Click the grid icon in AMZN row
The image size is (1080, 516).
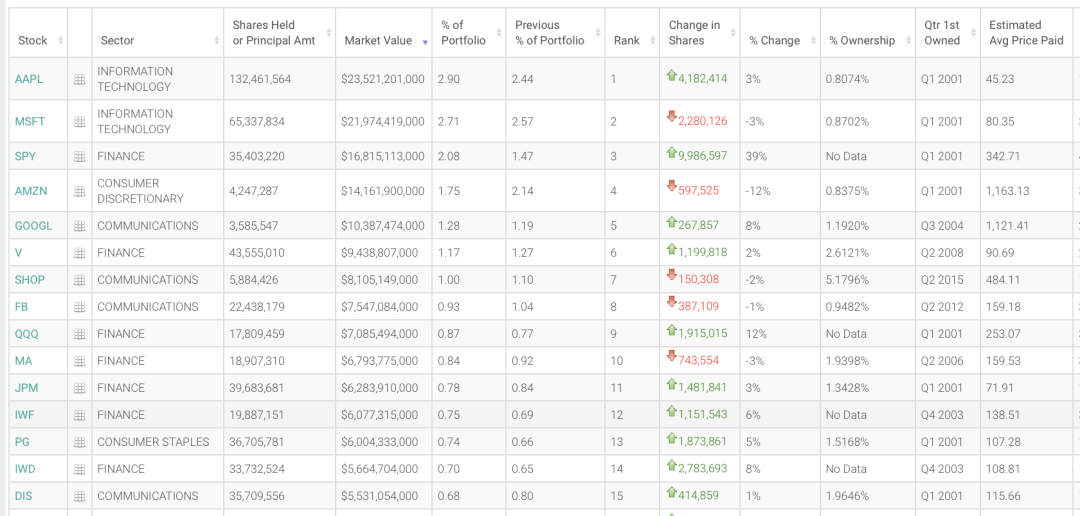point(80,191)
